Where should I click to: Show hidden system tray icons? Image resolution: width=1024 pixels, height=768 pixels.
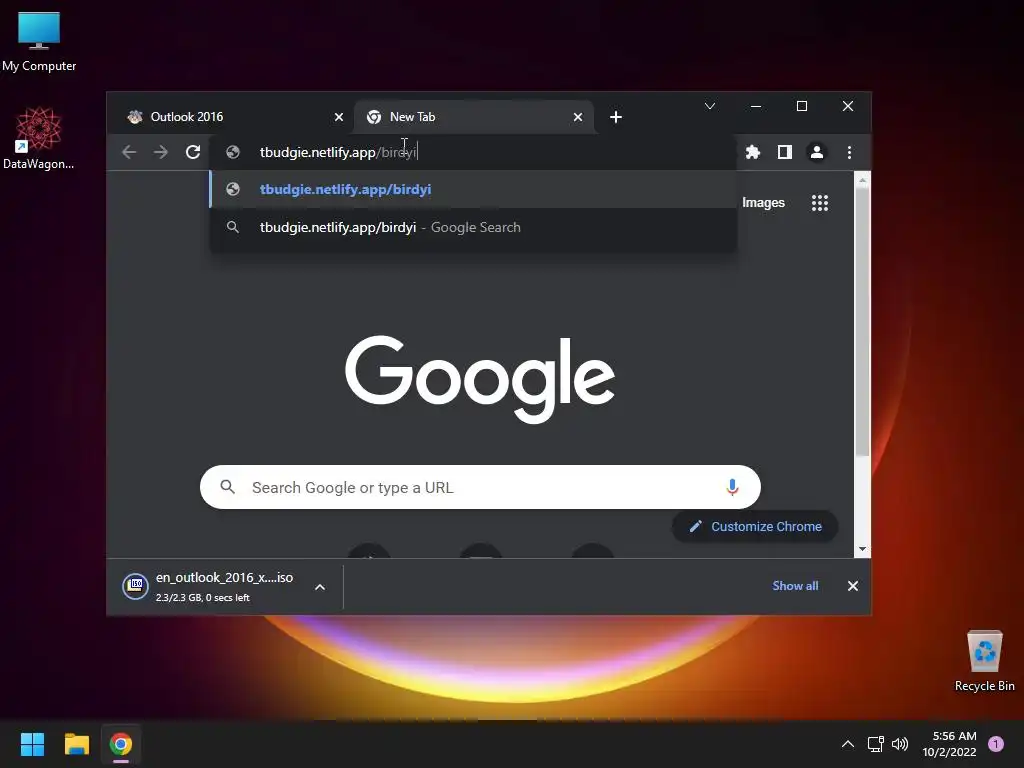coord(848,744)
